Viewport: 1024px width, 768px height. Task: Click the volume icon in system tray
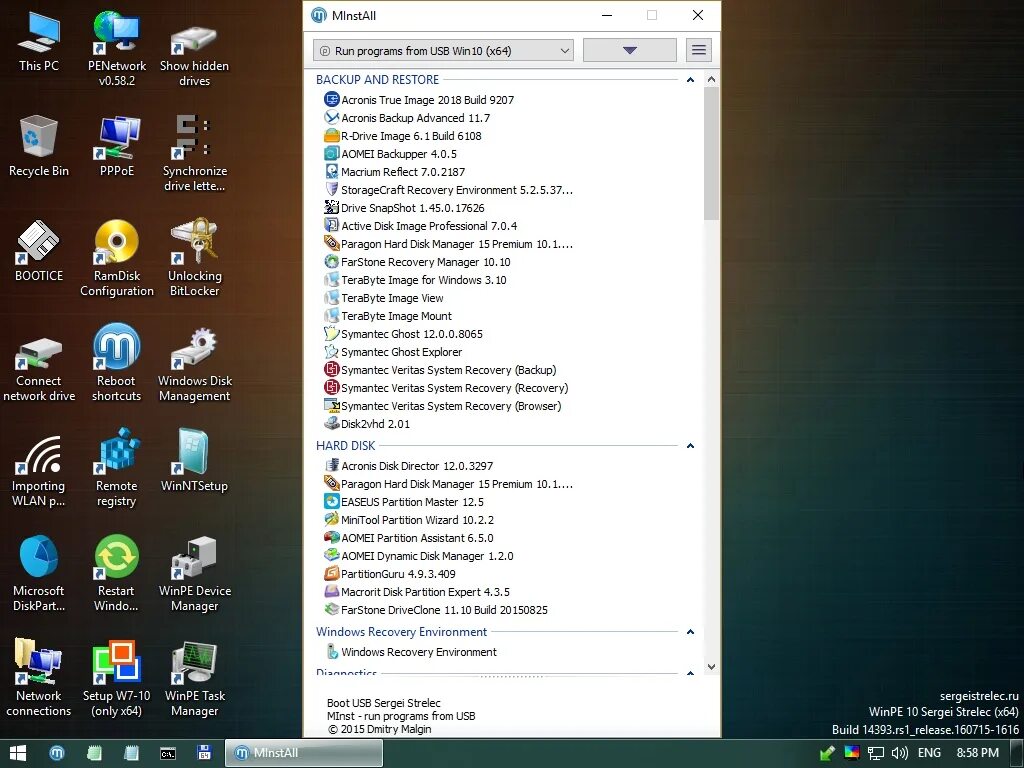(900, 753)
